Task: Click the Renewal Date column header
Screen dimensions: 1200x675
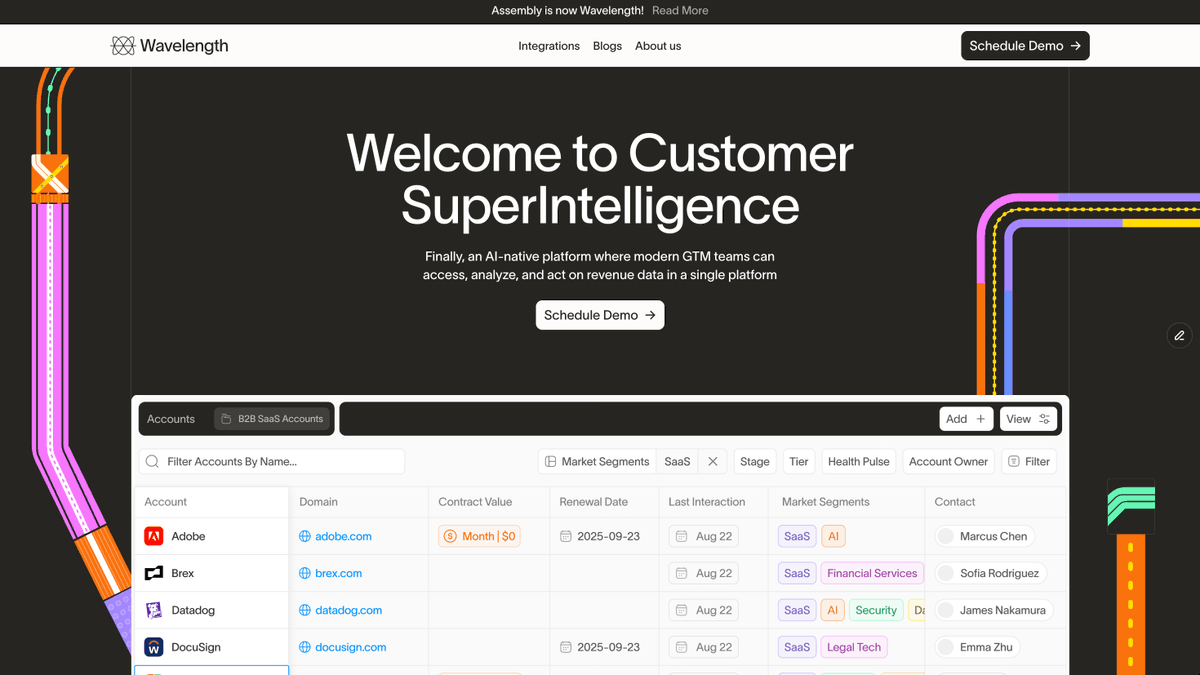Action: pyautogui.click(x=594, y=502)
